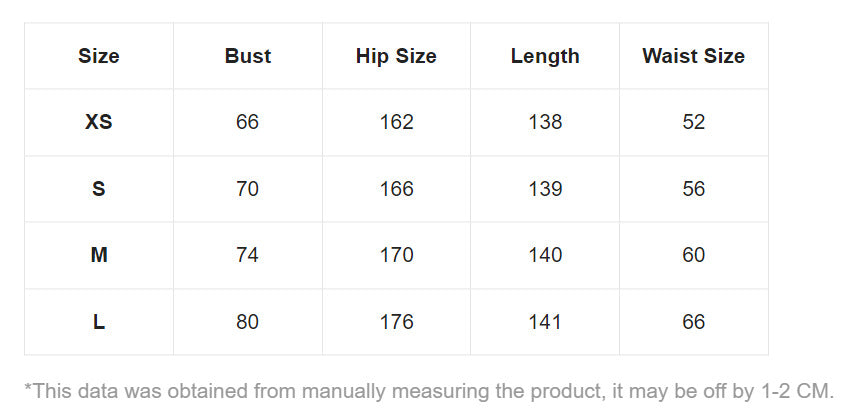Viewport: 856px width, 417px height.
Task: Select the M size row label
Action: click(98, 255)
